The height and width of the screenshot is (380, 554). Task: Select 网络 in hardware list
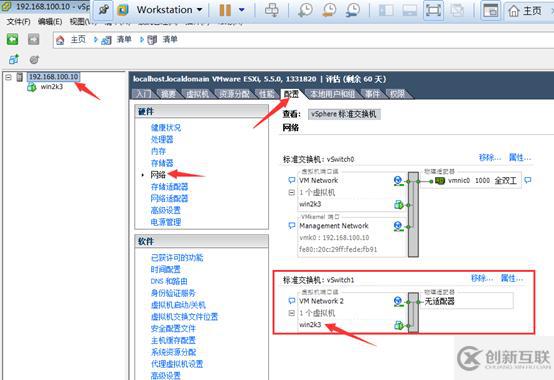(x=158, y=174)
